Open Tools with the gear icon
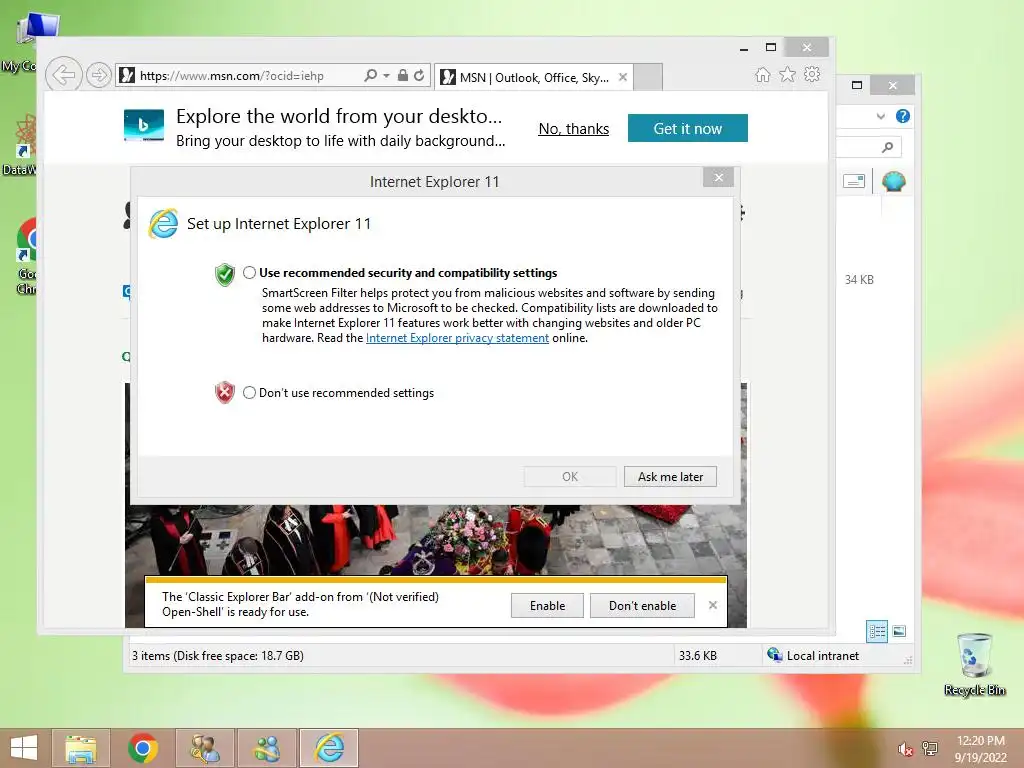Viewport: 1024px width, 768px height. (812, 74)
